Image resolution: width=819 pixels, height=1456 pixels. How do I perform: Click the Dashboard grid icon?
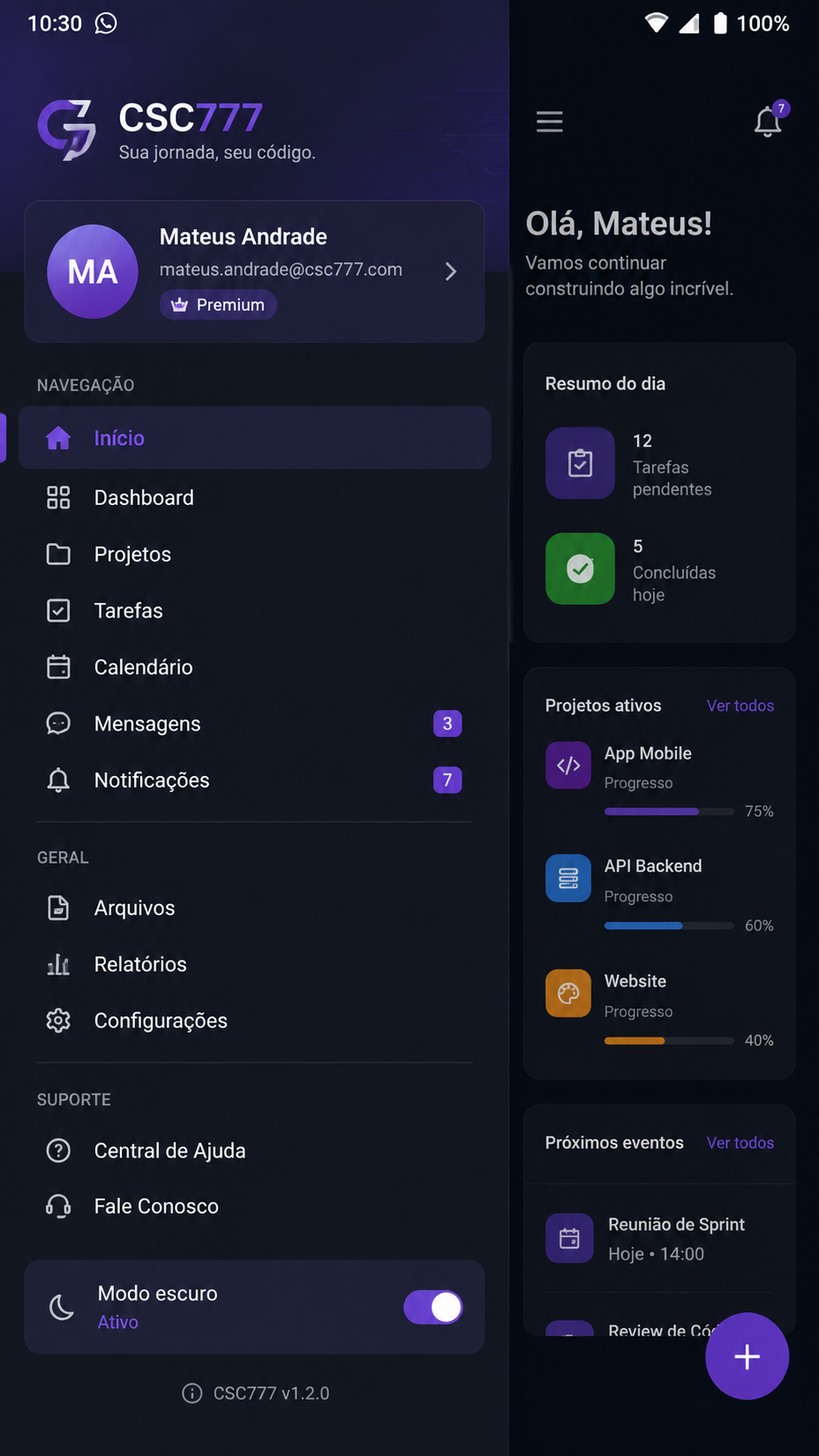point(58,497)
